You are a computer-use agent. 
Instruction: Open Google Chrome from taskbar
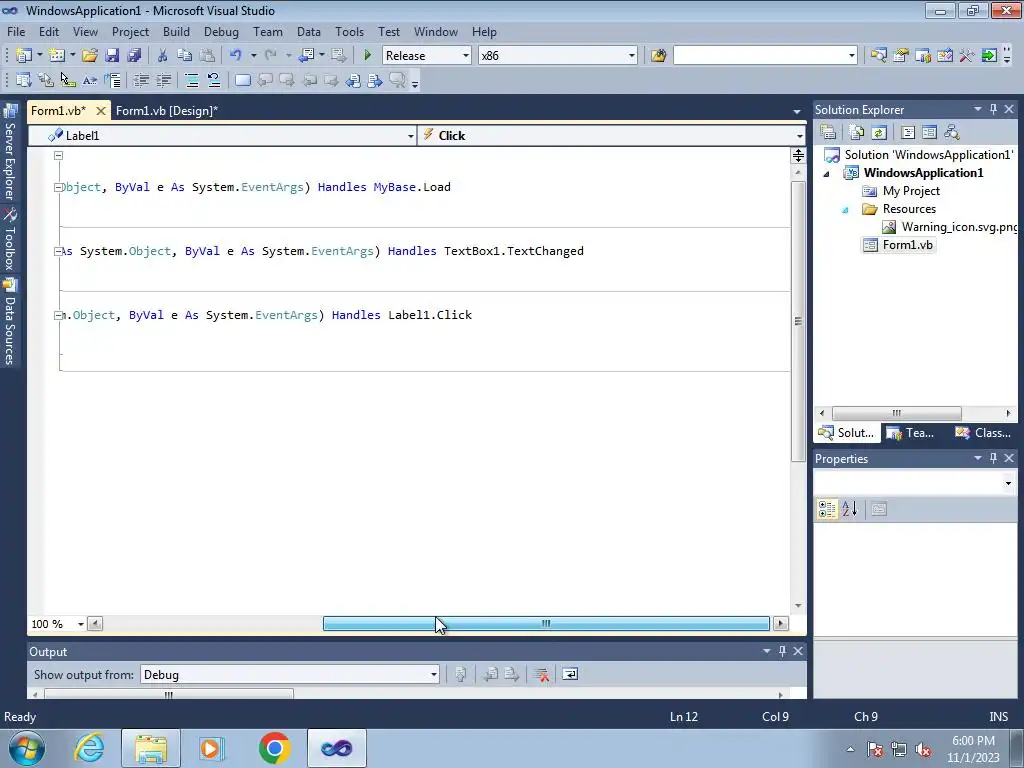[274, 748]
